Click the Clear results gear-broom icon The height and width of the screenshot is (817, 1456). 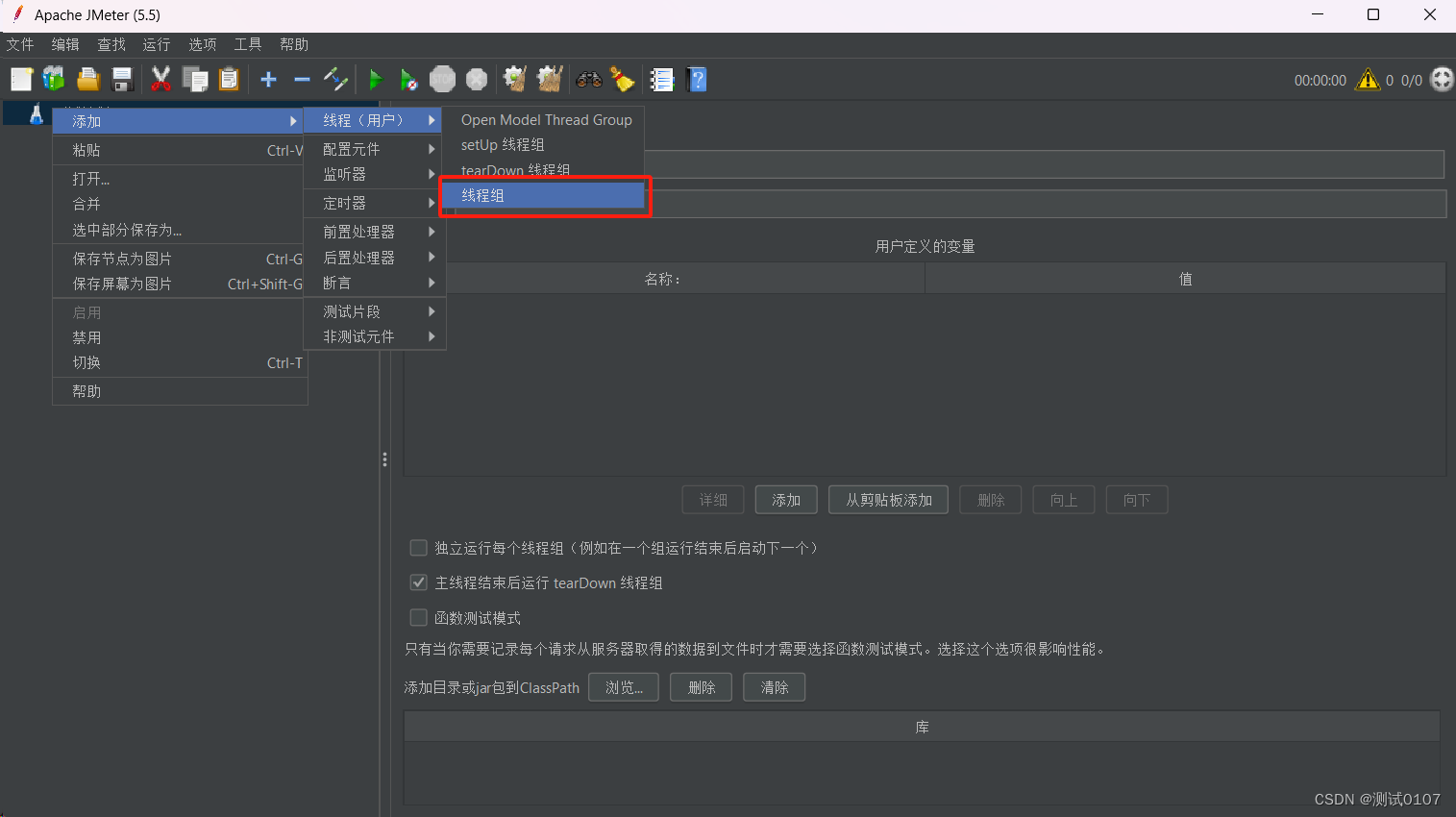[x=515, y=80]
